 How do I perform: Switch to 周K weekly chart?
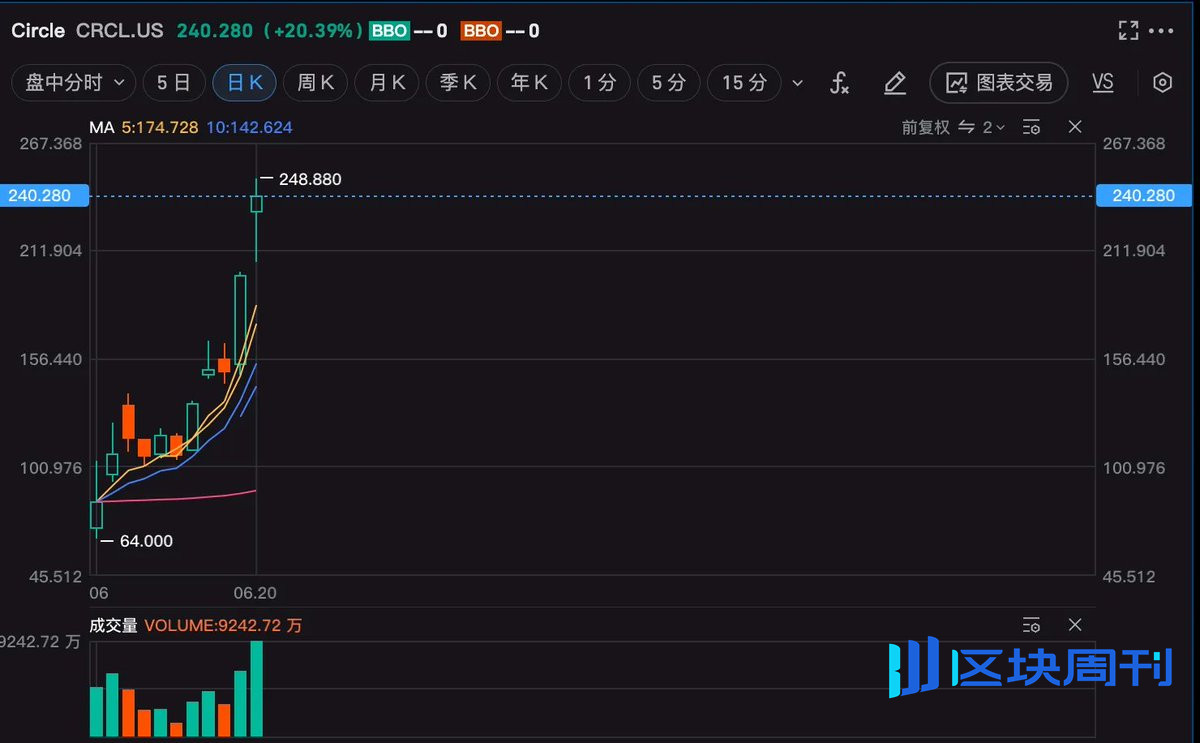click(x=315, y=83)
